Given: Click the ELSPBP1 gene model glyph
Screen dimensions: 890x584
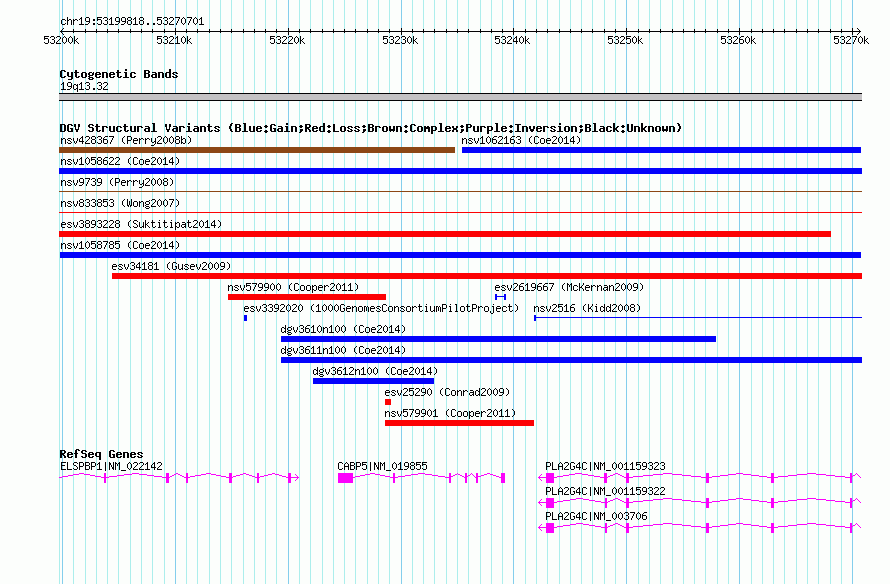Looking at the screenshot, I should (179, 478).
